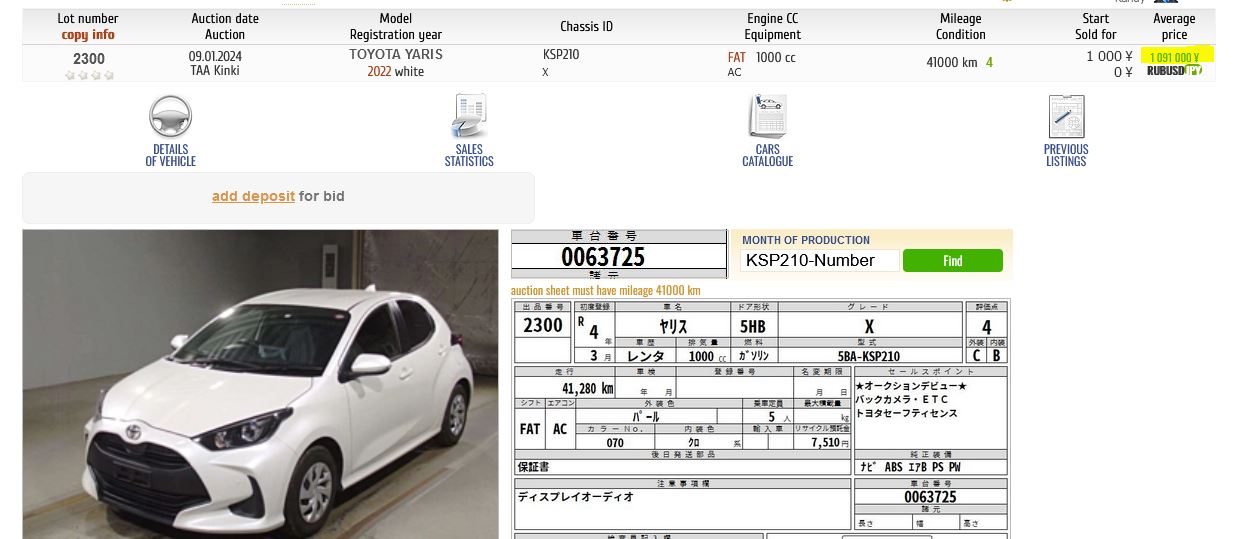The height and width of the screenshot is (539, 1236).
Task: Click the 'Mileage Condition' column header
Action: pos(961,26)
